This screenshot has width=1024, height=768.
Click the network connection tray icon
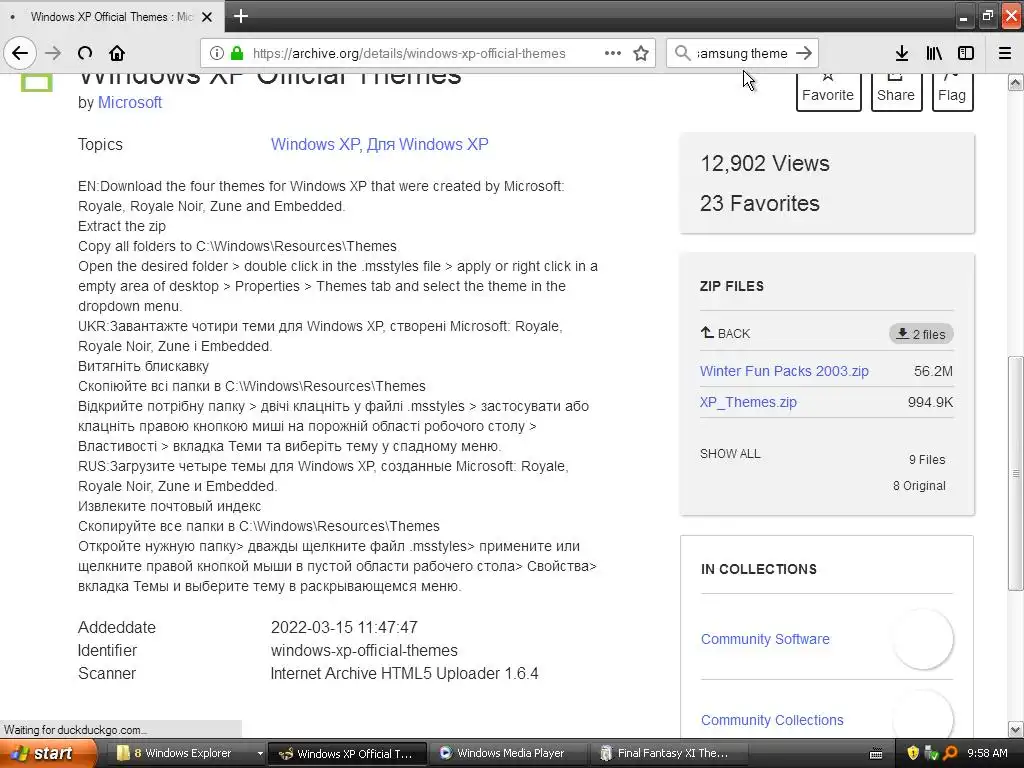point(931,753)
